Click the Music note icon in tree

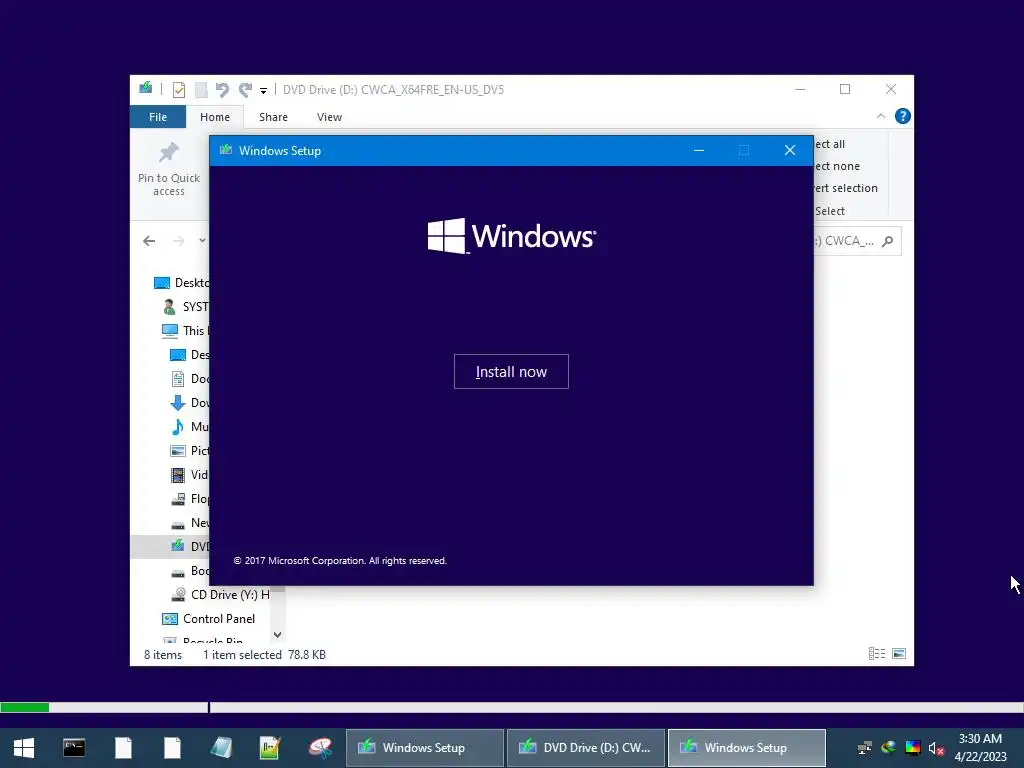[x=178, y=426]
